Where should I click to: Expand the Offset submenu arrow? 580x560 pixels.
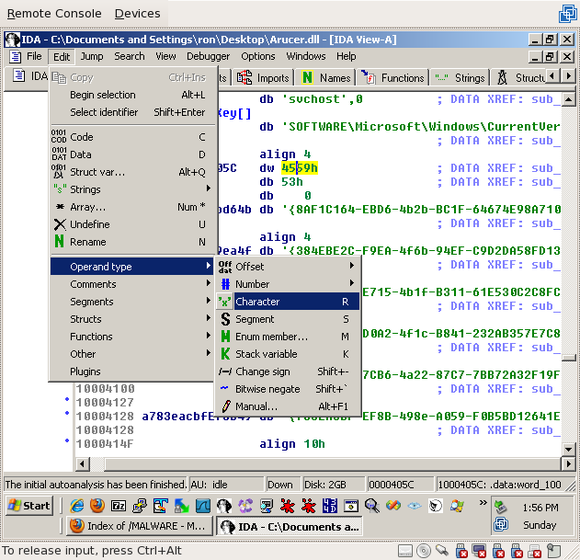pyautogui.click(x=351, y=266)
